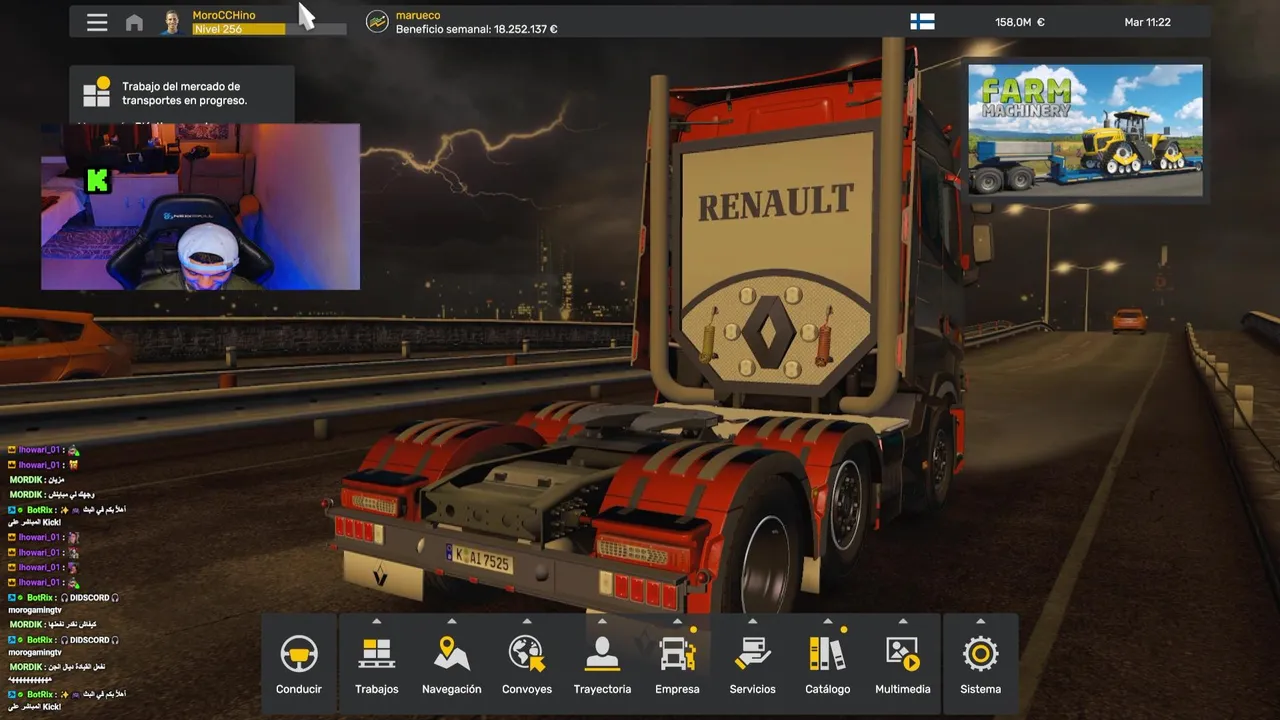The width and height of the screenshot is (1280, 720).
Task: Open the 'Trabajo del mercado de transportes' notification
Action: (x=182, y=94)
